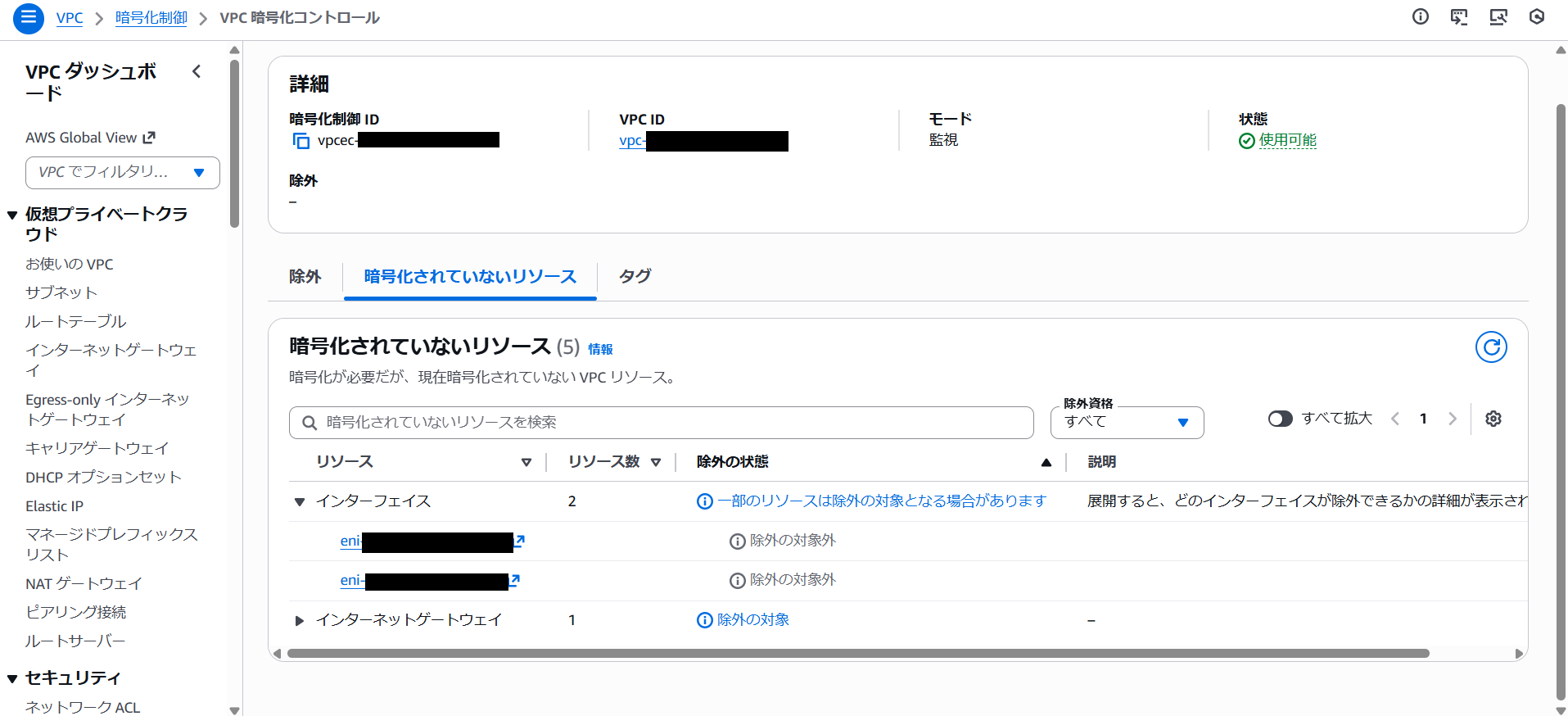Open Your VPCs in sidebar
The width and height of the screenshot is (1568, 716).
[70, 264]
